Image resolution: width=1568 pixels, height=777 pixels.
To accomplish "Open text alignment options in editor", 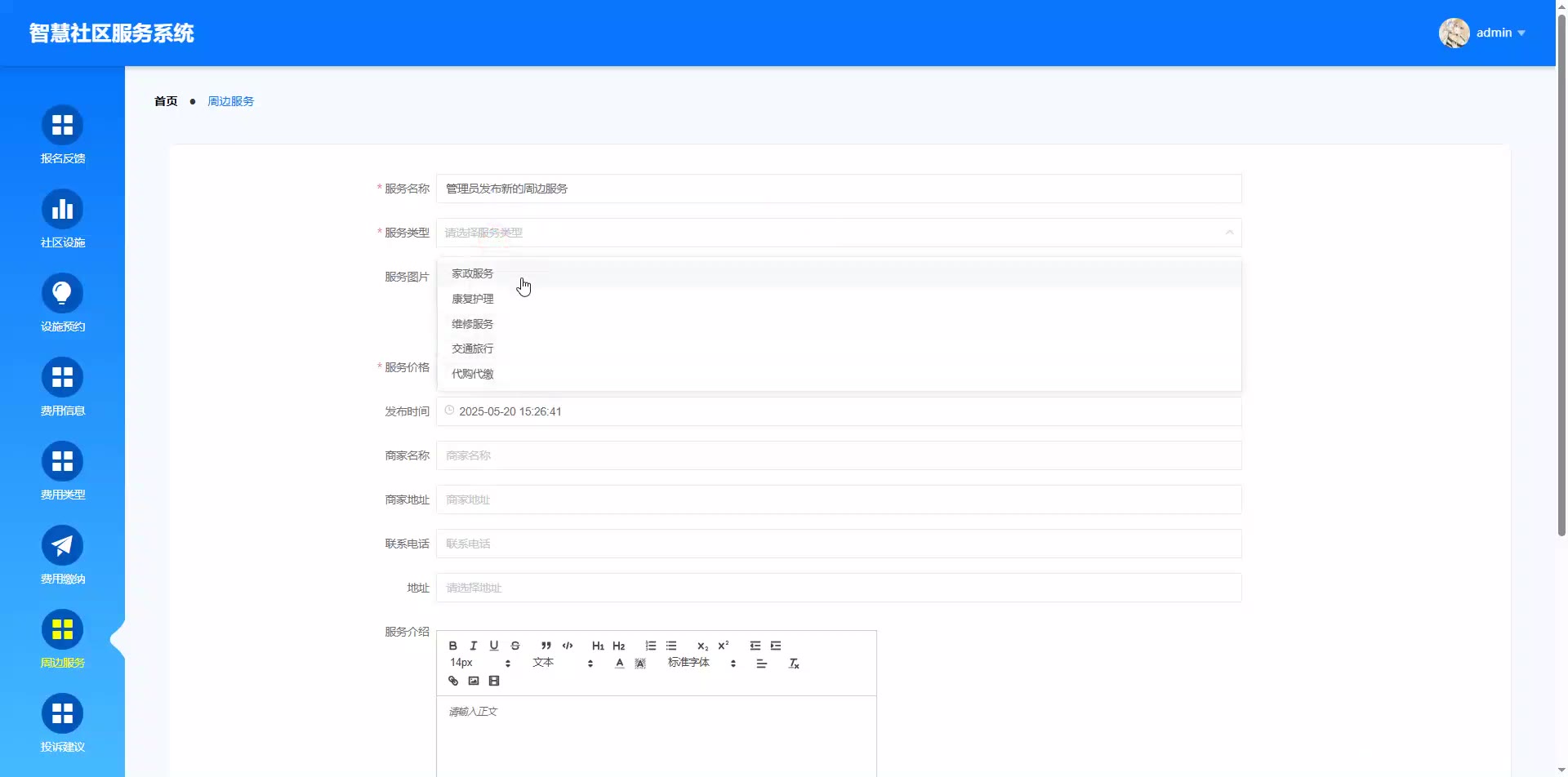I will (x=762, y=664).
